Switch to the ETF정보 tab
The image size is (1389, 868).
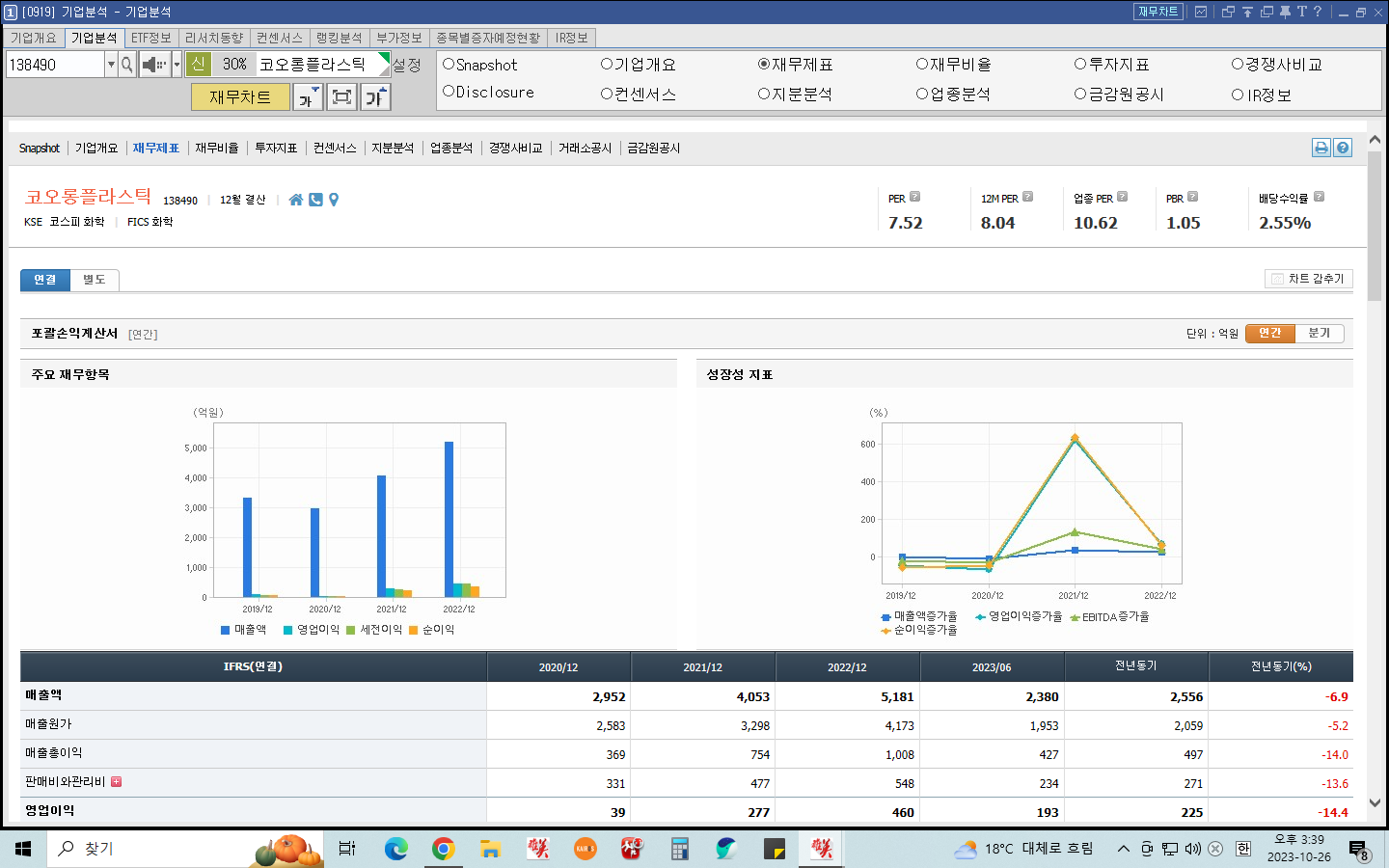tap(151, 38)
